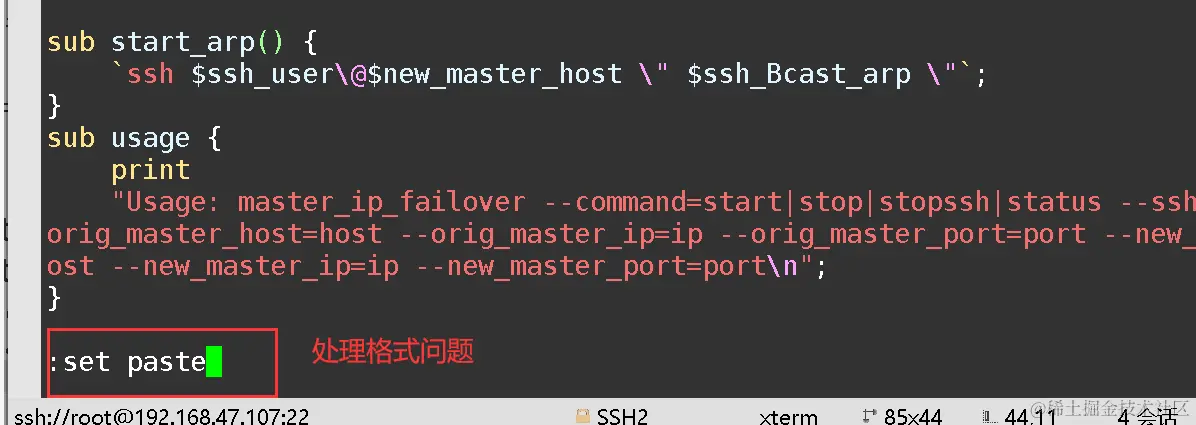Click the SSH2 protocol label
The height and width of the screenshot is (425, 1196).
tap(622, 417)
